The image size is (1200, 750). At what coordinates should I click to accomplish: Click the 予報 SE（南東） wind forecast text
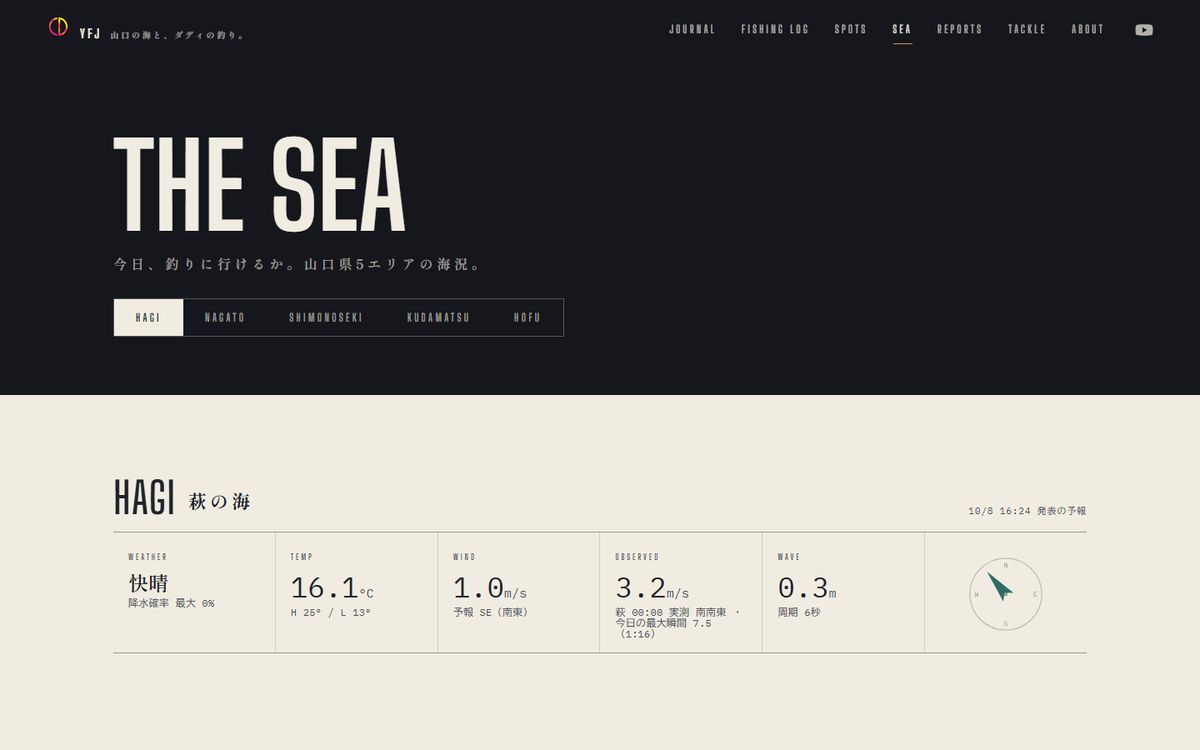click(x=491, y=612)
